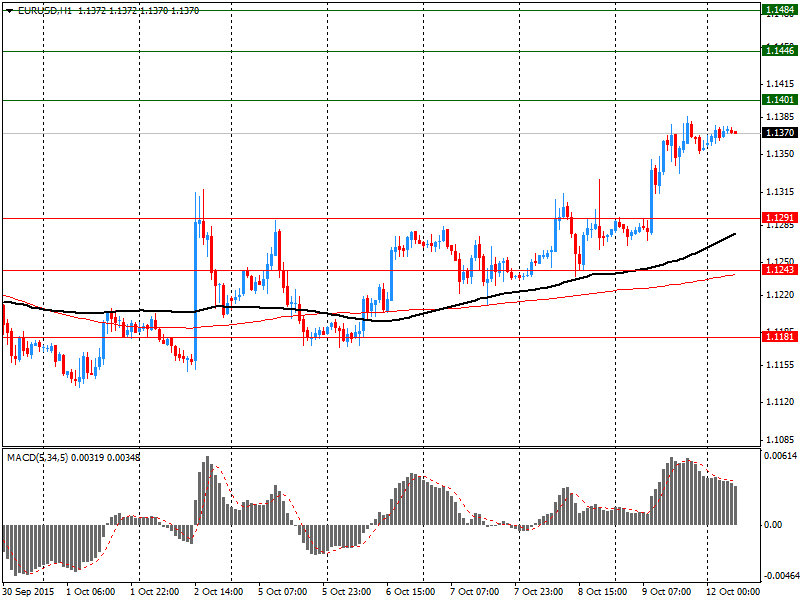Click the 1.1415 price axis value
The height and width of the screenshot is (600, 800).
coord(780,84)
